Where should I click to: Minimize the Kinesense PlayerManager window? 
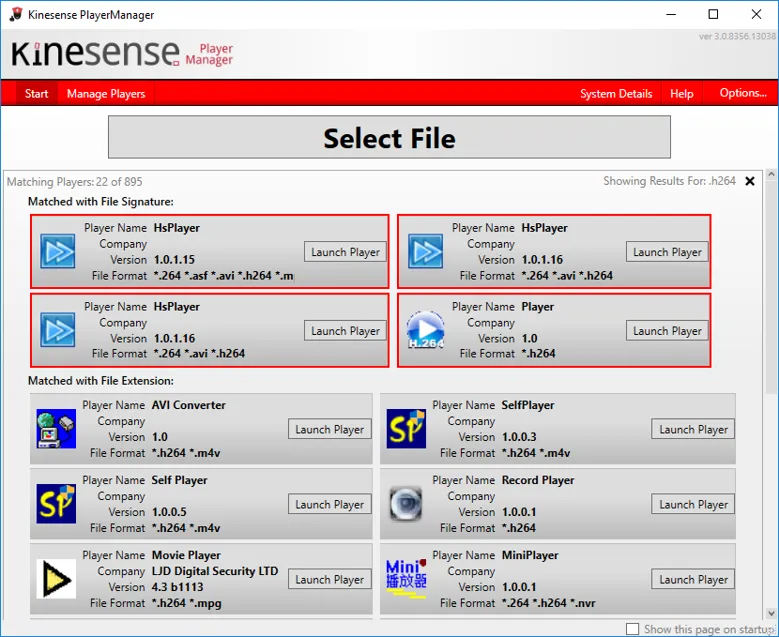[671, 14]
